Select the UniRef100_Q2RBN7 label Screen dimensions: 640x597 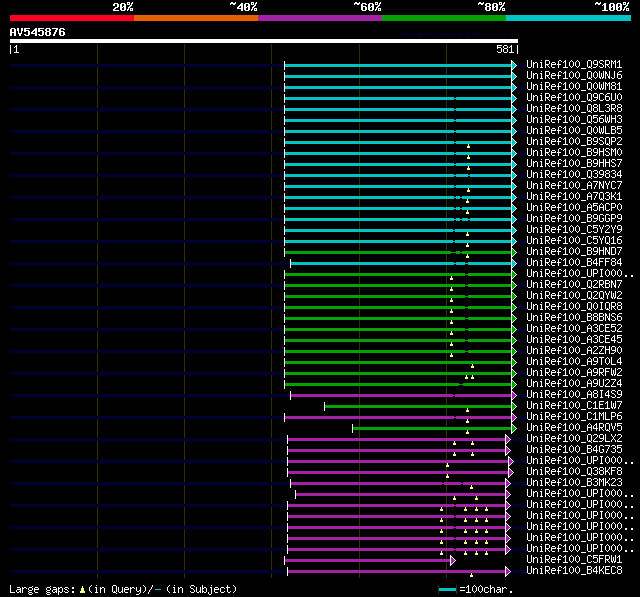pos(574,285)
